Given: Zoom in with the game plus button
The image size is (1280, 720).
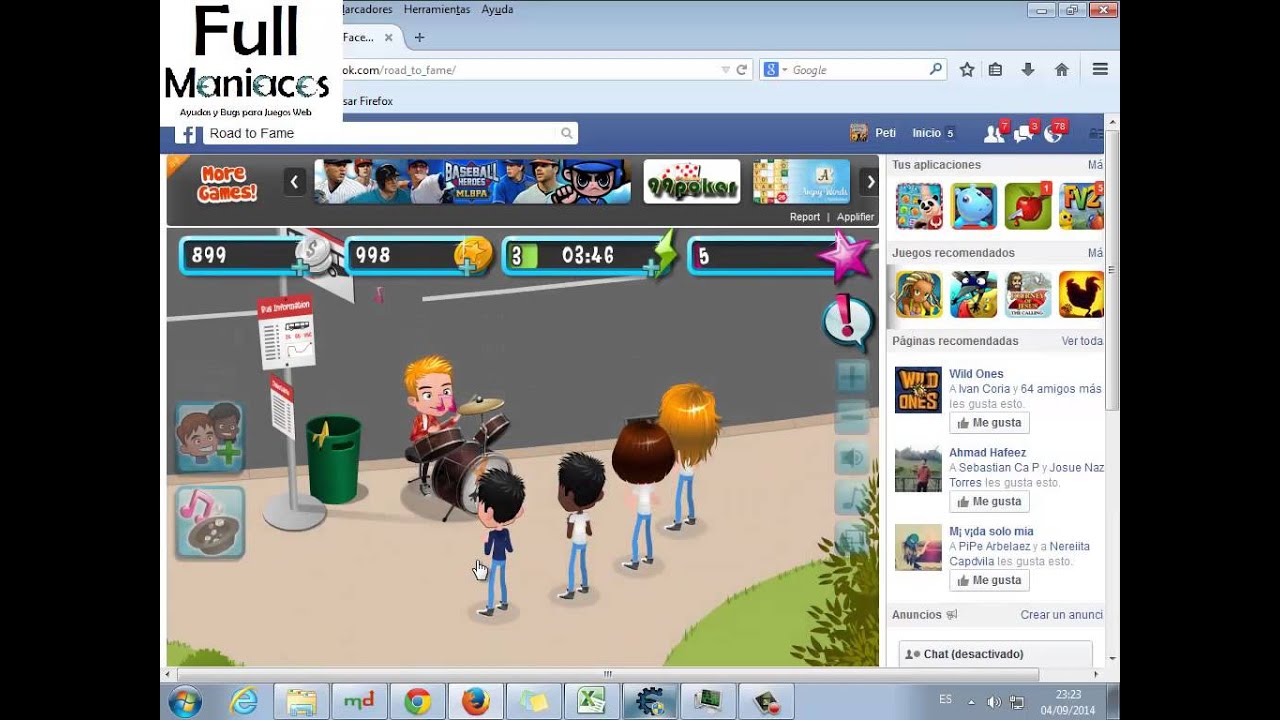Looking at the screenshot, I should (x=852, y=377).
